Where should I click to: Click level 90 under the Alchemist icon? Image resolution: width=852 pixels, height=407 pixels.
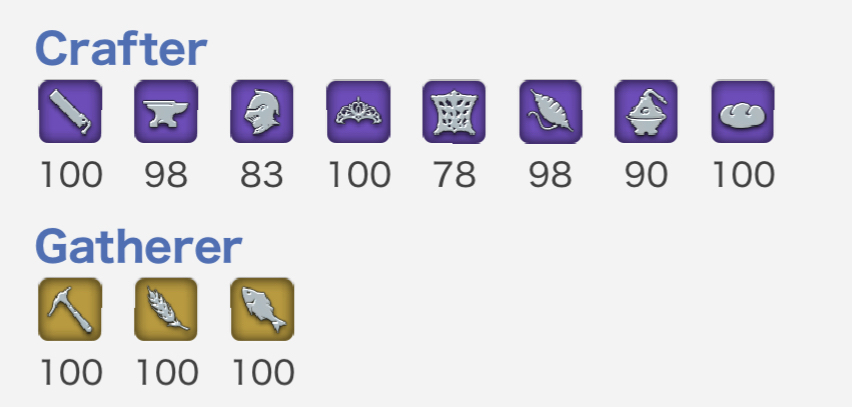point(646,175)
